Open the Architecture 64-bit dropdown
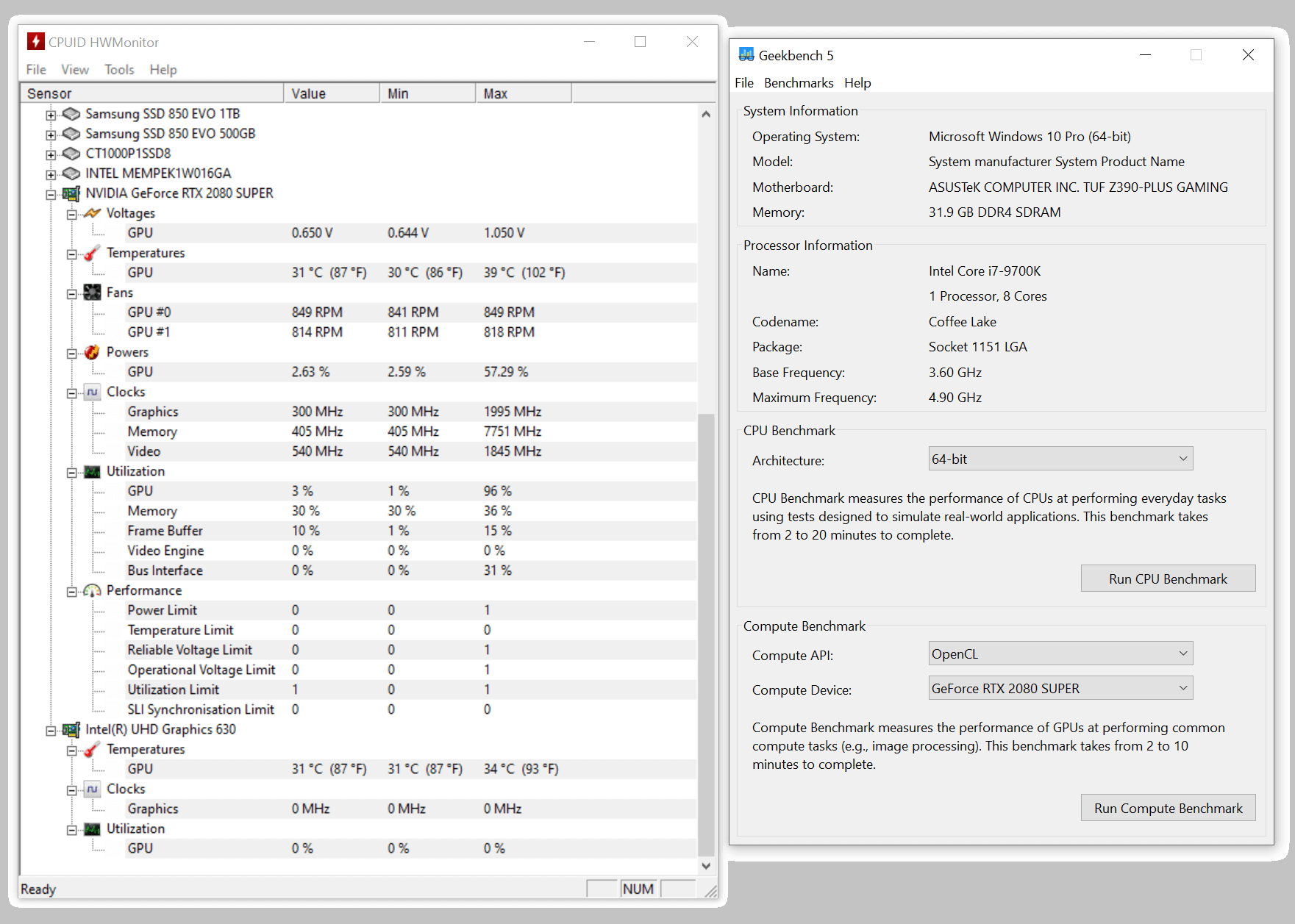The image size is (1295, 924). pos(1060,459)
